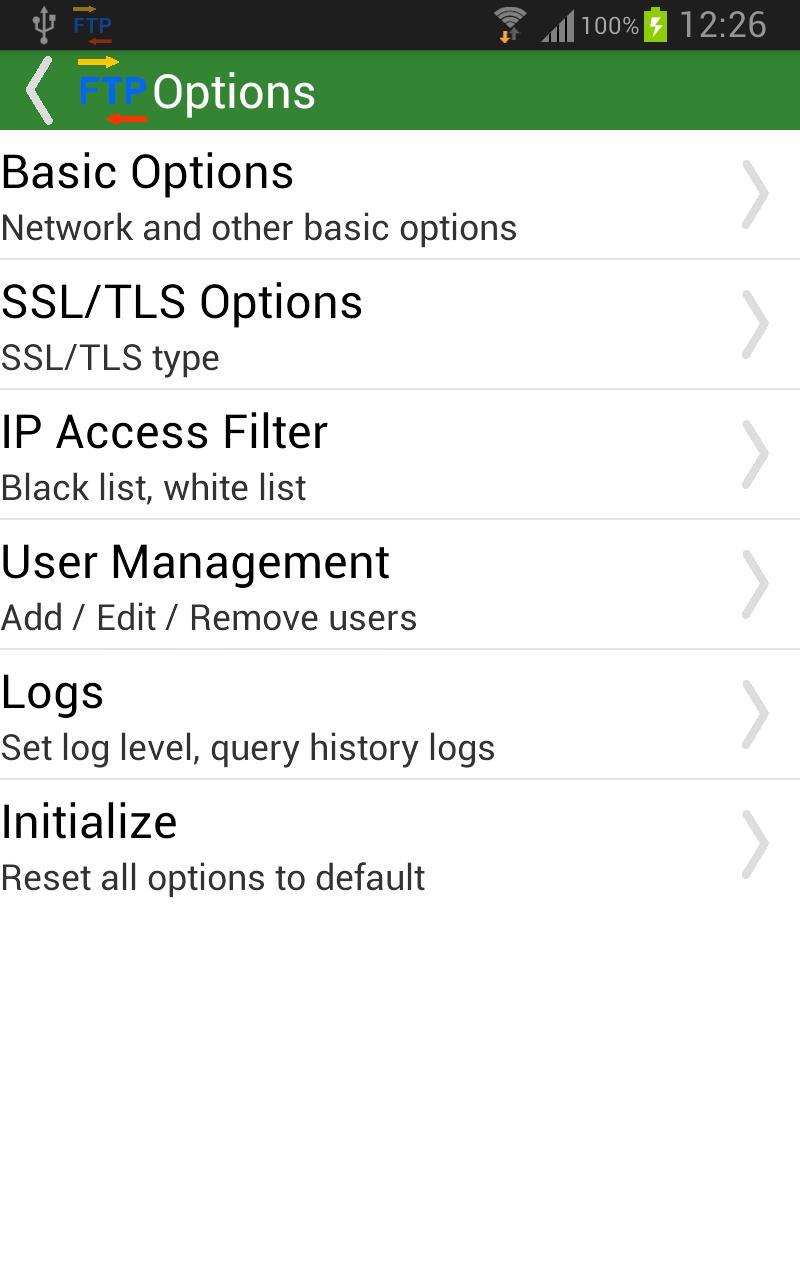Tap the battery percentage indicator showing 100%

tap(609, 25)
